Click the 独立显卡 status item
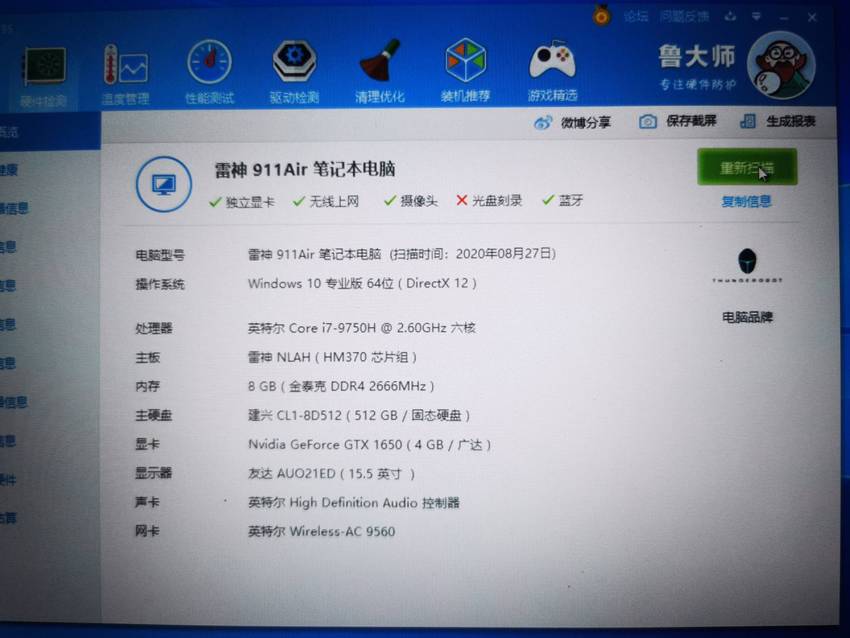Image resolution: width=850 pixels, height=638 pixels. click(242, 202)
